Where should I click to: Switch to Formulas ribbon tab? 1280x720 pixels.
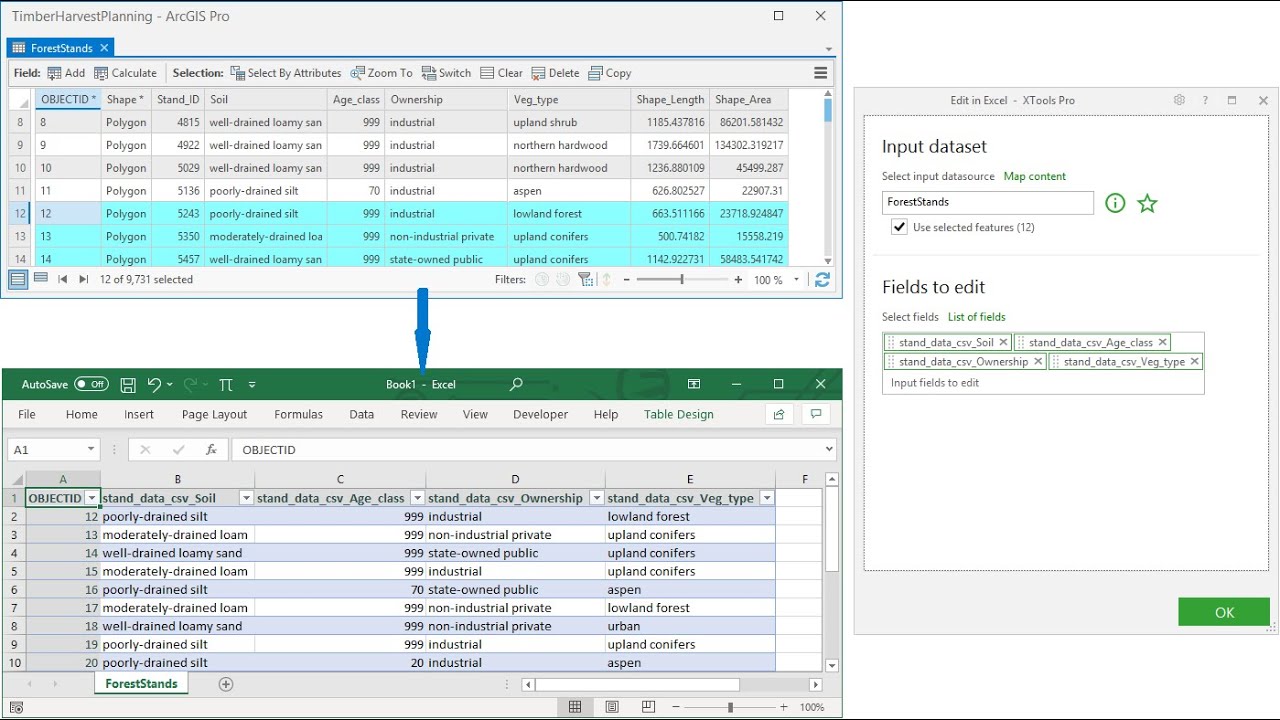[298, 414]
